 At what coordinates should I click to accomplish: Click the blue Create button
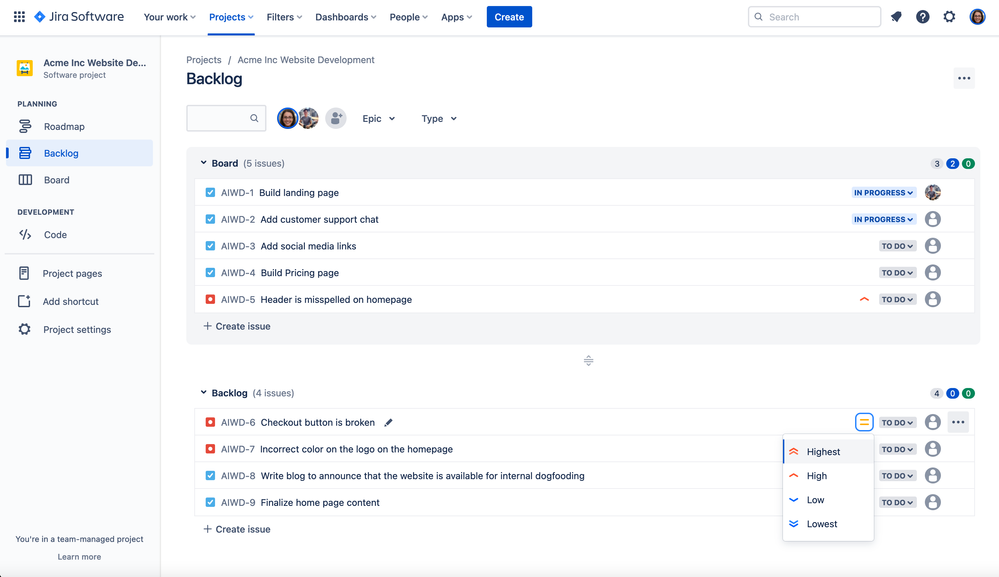click(x=509, y=17)
